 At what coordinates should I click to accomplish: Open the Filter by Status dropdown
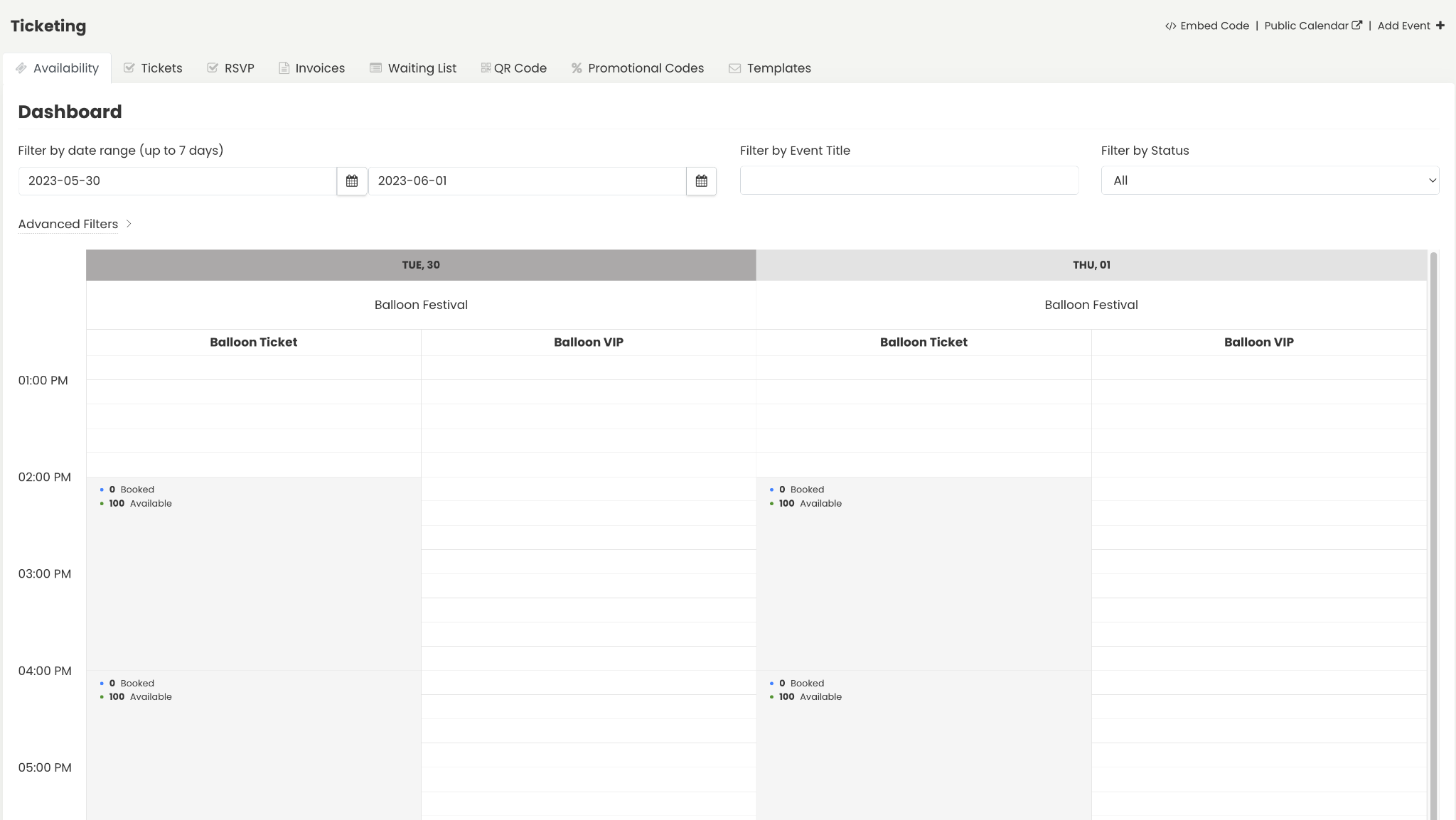click(x=1270, y=180)
